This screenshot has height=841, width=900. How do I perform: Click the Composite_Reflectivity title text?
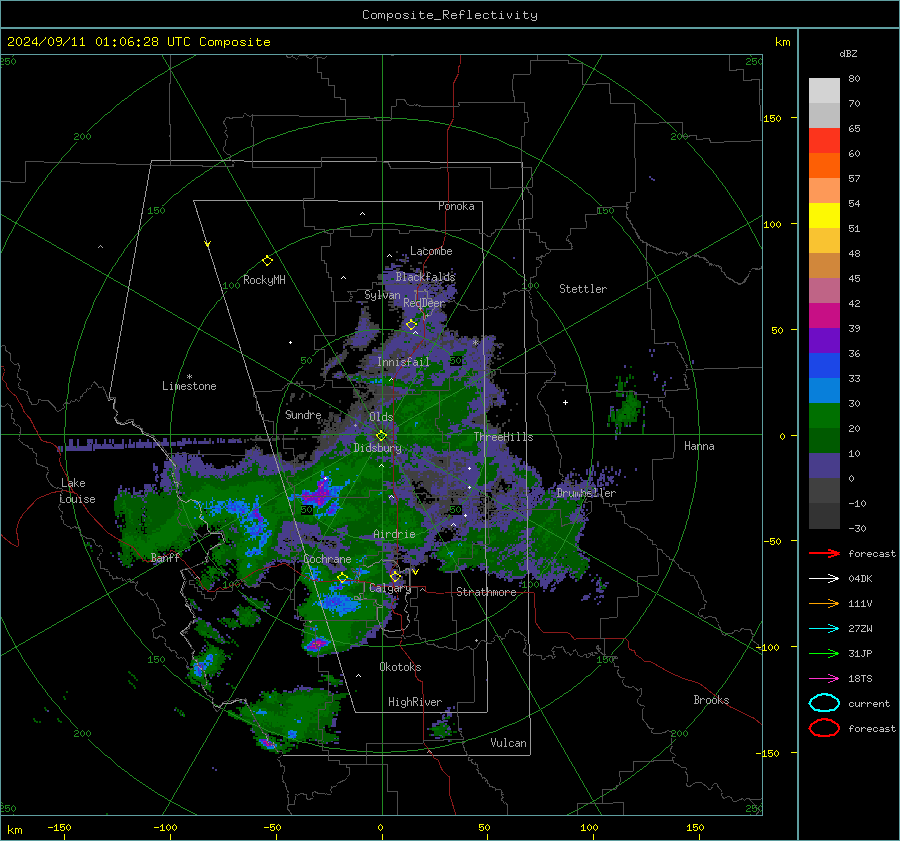(x=450, y=15)
